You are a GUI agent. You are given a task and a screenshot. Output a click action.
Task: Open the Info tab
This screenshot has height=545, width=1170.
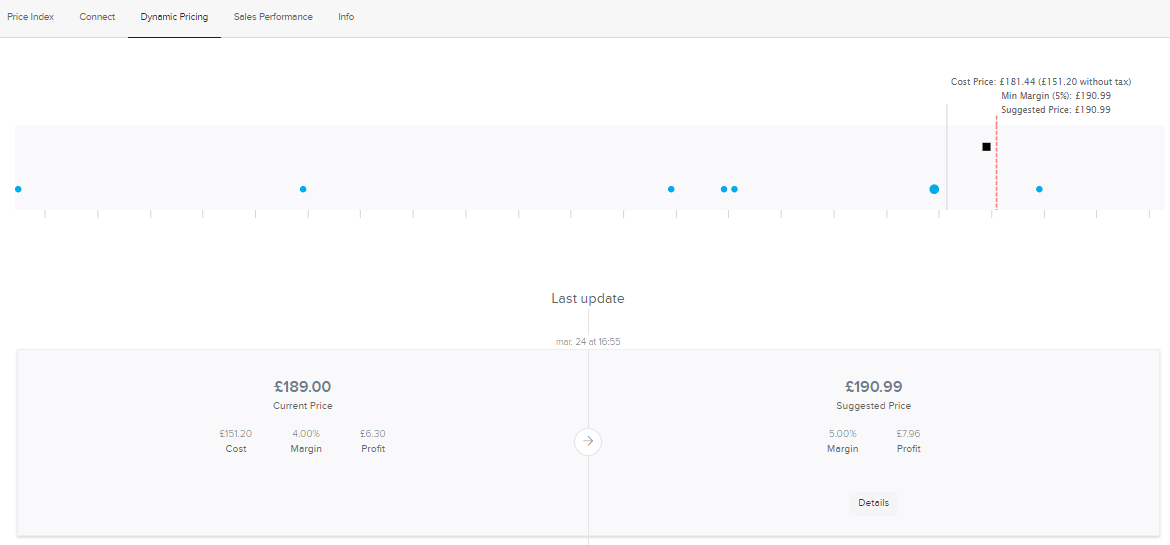click(x=346, y=17)
